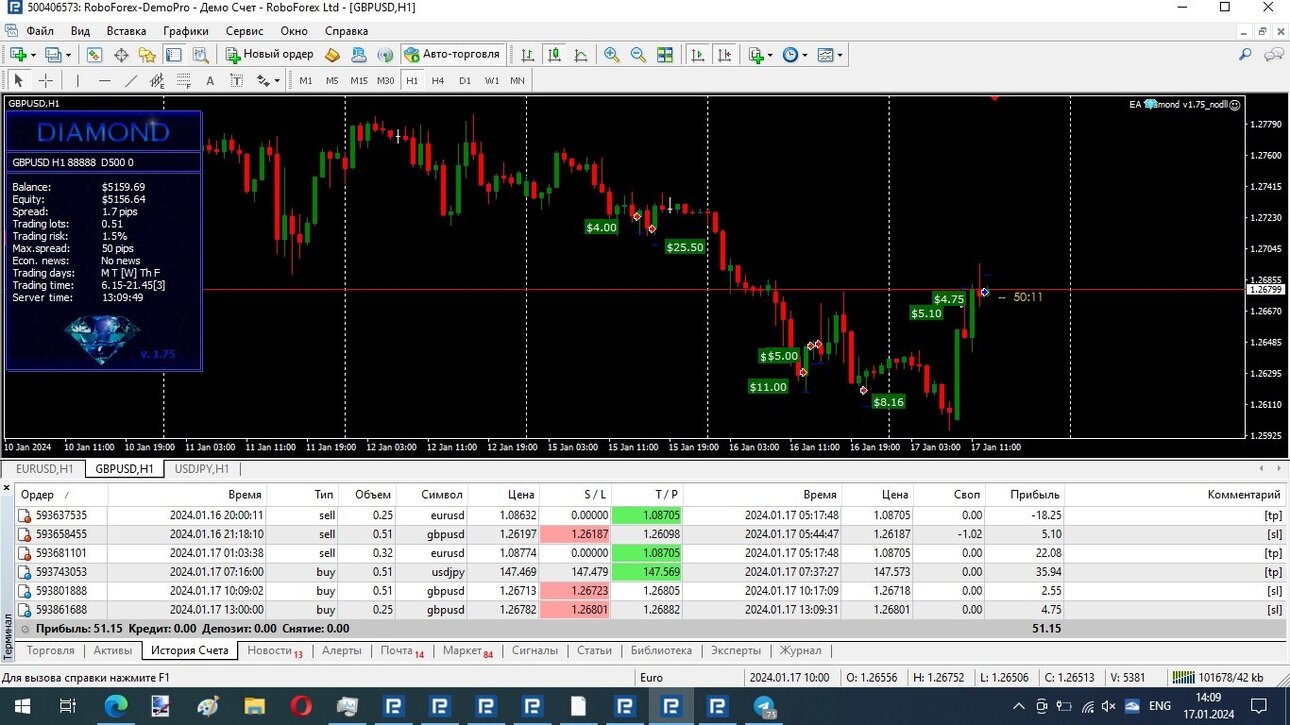Select the Crosshair tool
Image resolution: width=1290 pixels, height=725 pixels.
pos(46,81)
